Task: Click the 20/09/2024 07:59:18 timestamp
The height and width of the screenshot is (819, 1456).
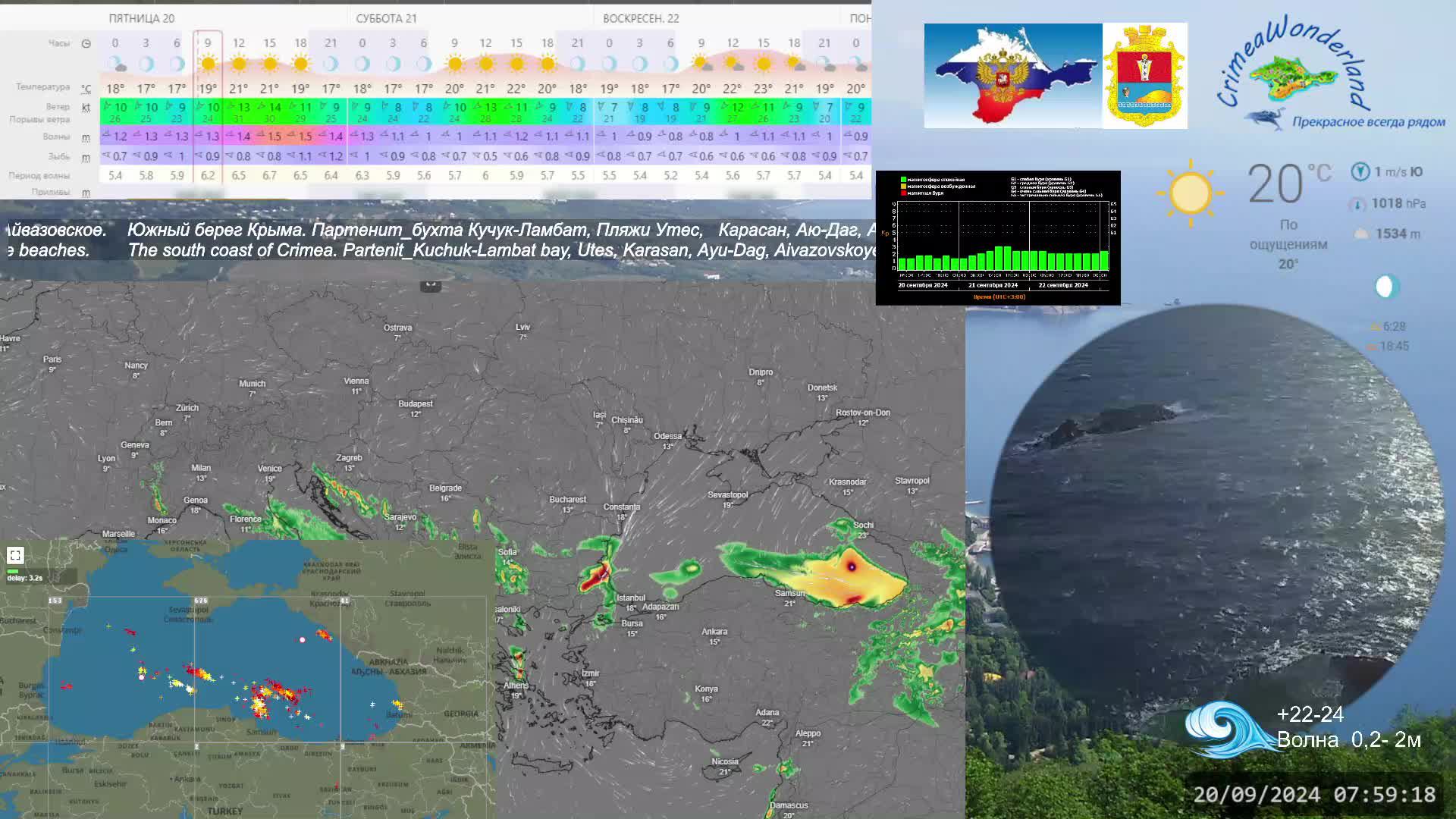Action: point(1314,794)
